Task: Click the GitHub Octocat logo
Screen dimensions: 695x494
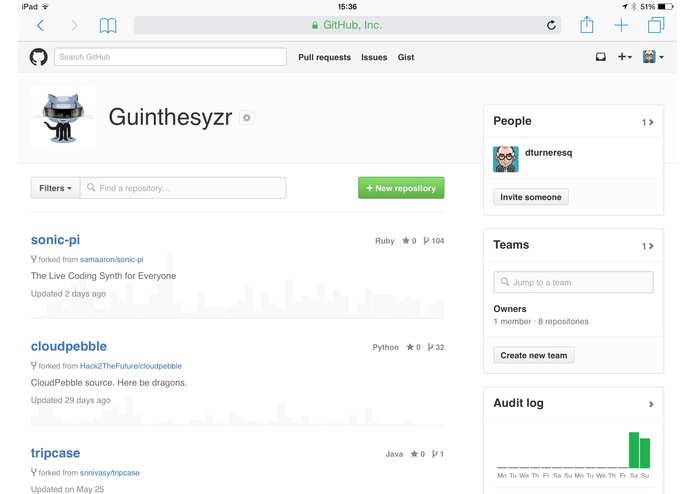Action: pyautogui.click(x=39, y=57)
